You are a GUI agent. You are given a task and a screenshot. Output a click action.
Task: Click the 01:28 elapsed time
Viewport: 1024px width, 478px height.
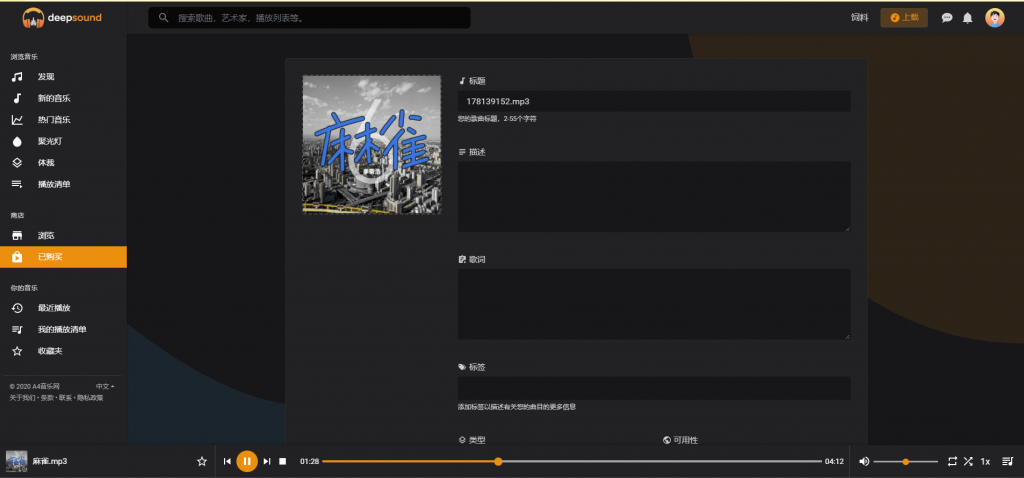[310, 461]
